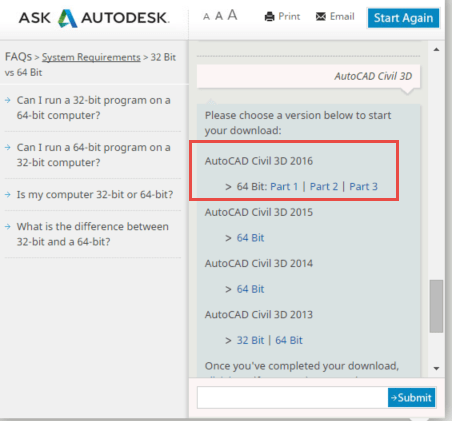Click 'Please choose a version below' text

coord(298,123)
